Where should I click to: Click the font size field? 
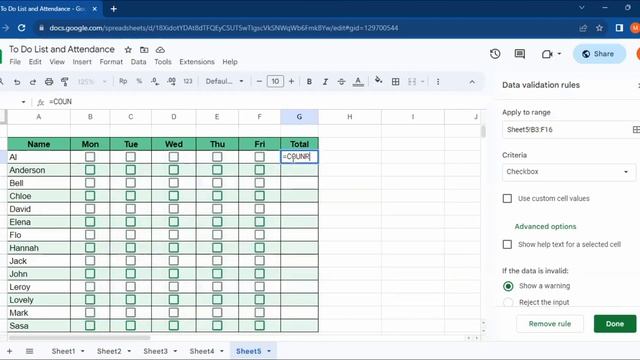click(275, 81)
